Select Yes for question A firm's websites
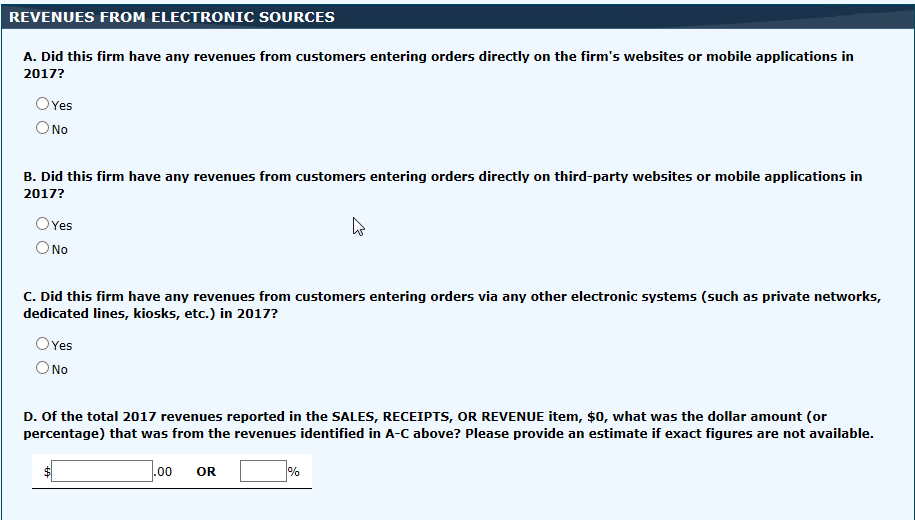 [42, 104]
